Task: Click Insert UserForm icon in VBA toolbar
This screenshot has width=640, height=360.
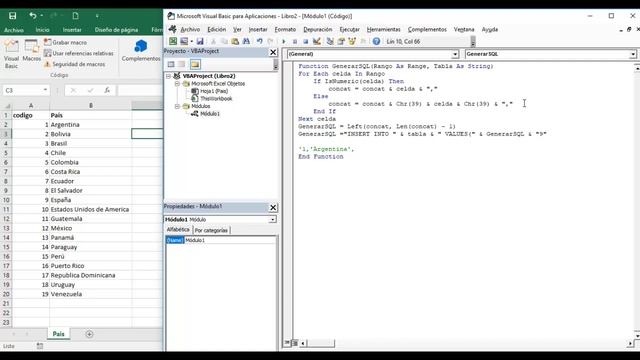Action: [184, 41]
